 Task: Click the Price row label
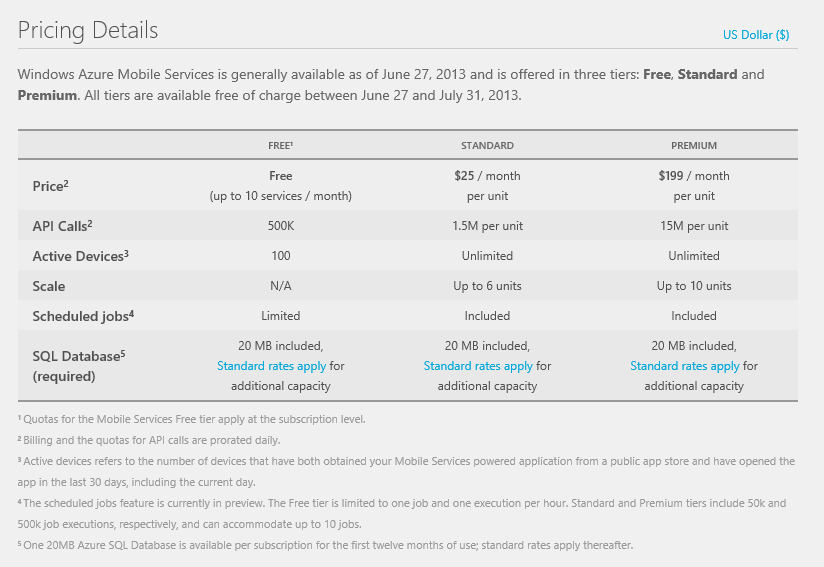[49, 185]
